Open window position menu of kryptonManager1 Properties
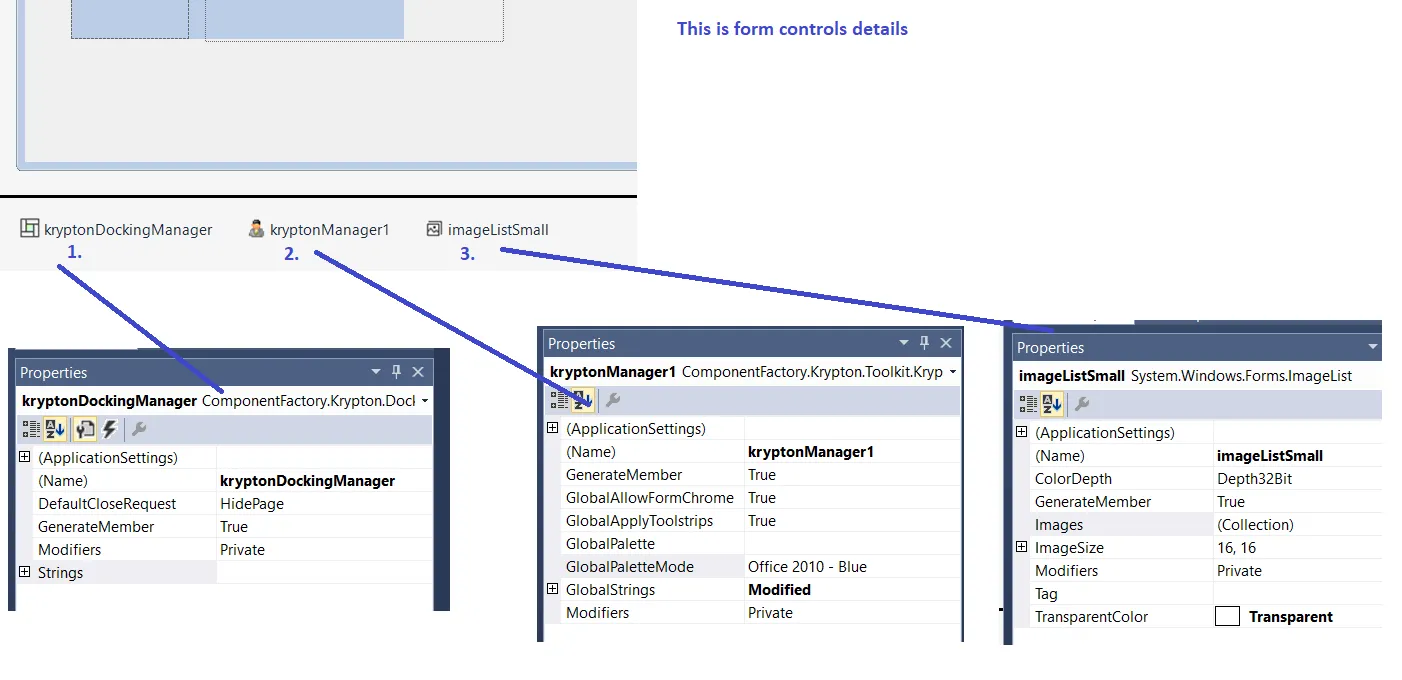 tap(904, 343)
